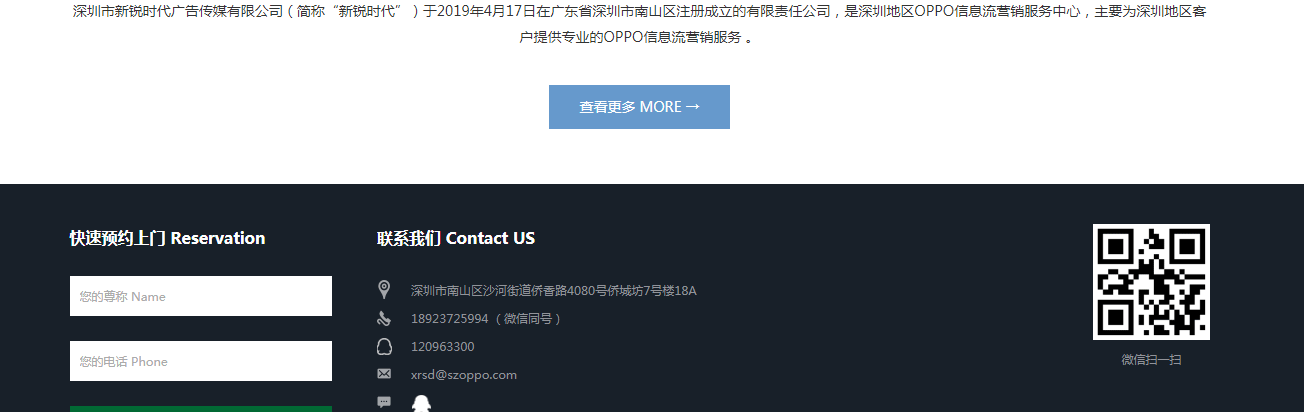1304x412 pixels.
Task: Click the 快速预约上门 Reservation heading
Action: [167, 238]
